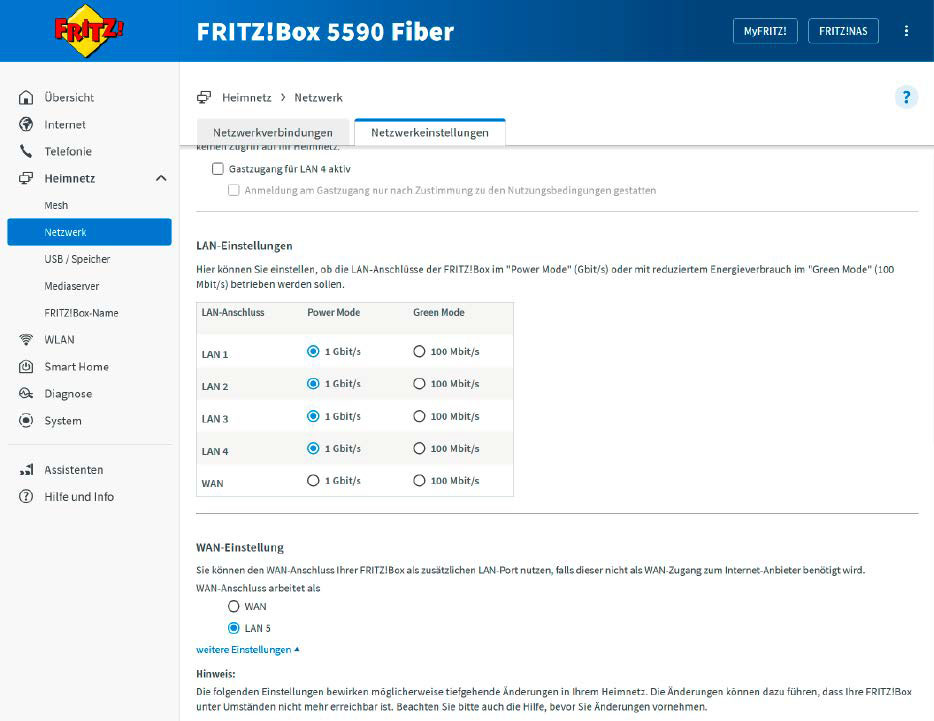Select 1 Gbit/s for LAN 3
This screenshot has width=934, height=721.
click(x=313, y=416)
